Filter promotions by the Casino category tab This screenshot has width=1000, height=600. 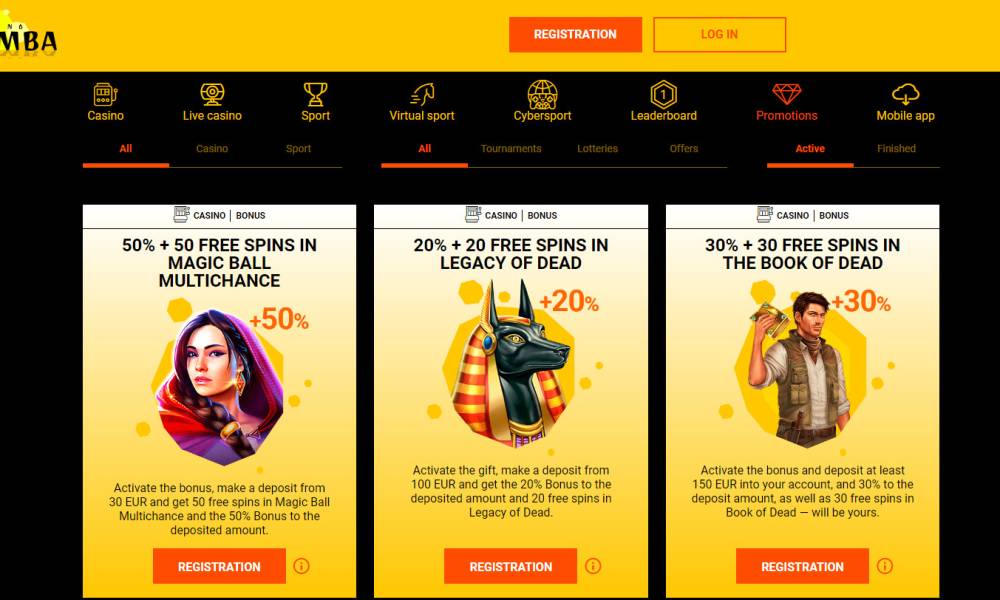pos(212,149)
